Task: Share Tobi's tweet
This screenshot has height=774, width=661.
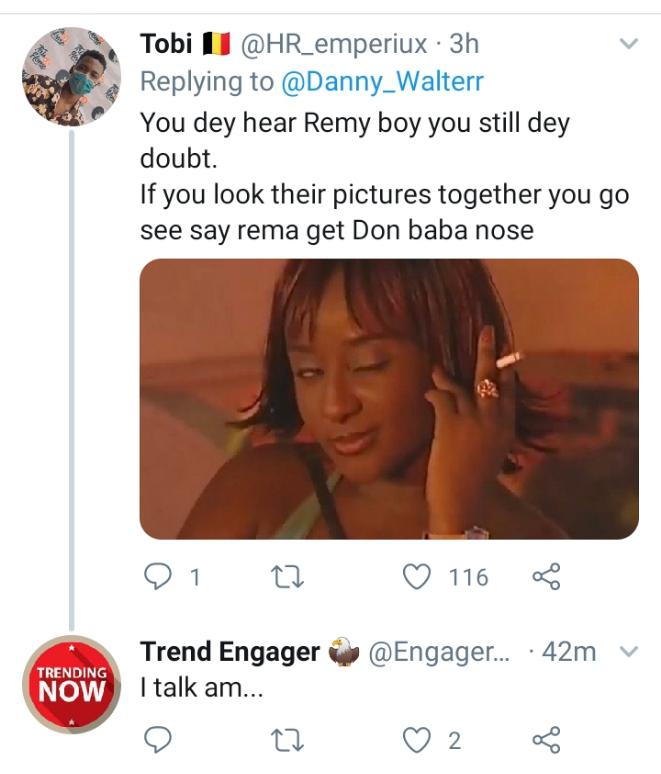Action: click(x=545, y=576)
